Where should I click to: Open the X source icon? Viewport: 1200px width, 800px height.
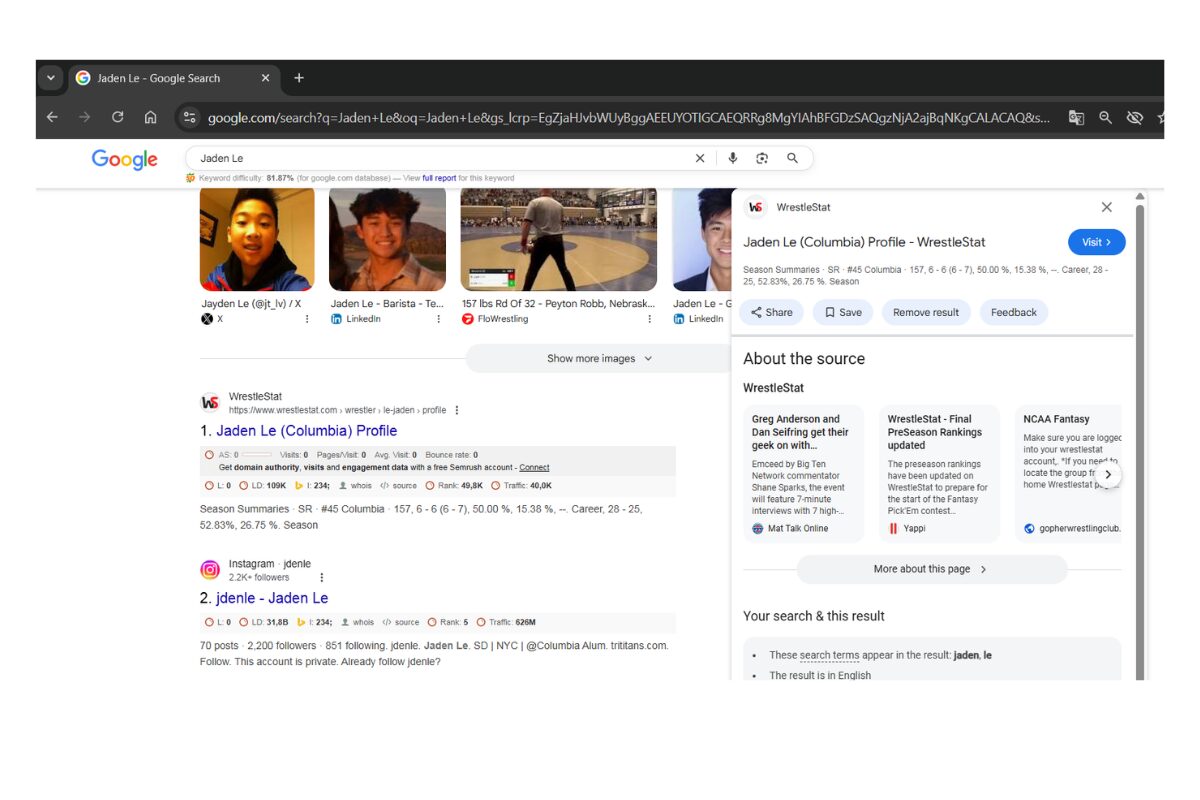[207, 319]
